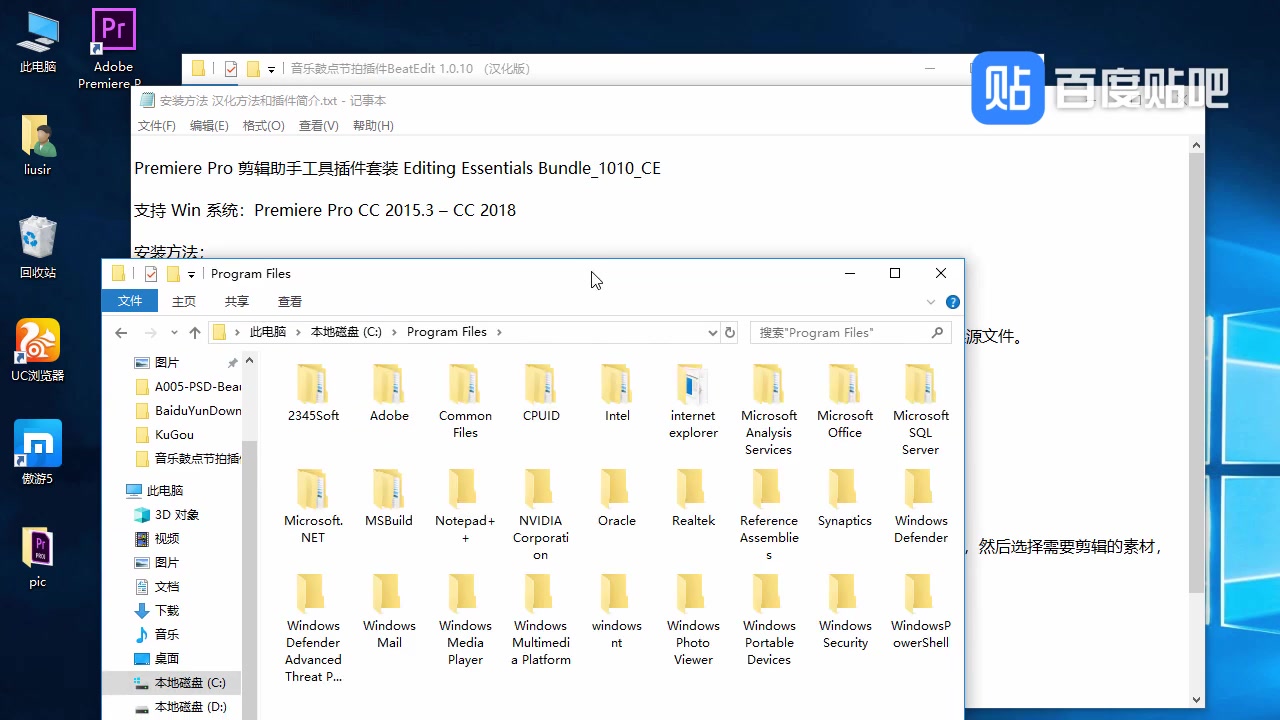Select Adobe Premiere Pro desktop shortcut
The image size is (1280, 720).
coord(112,48)
